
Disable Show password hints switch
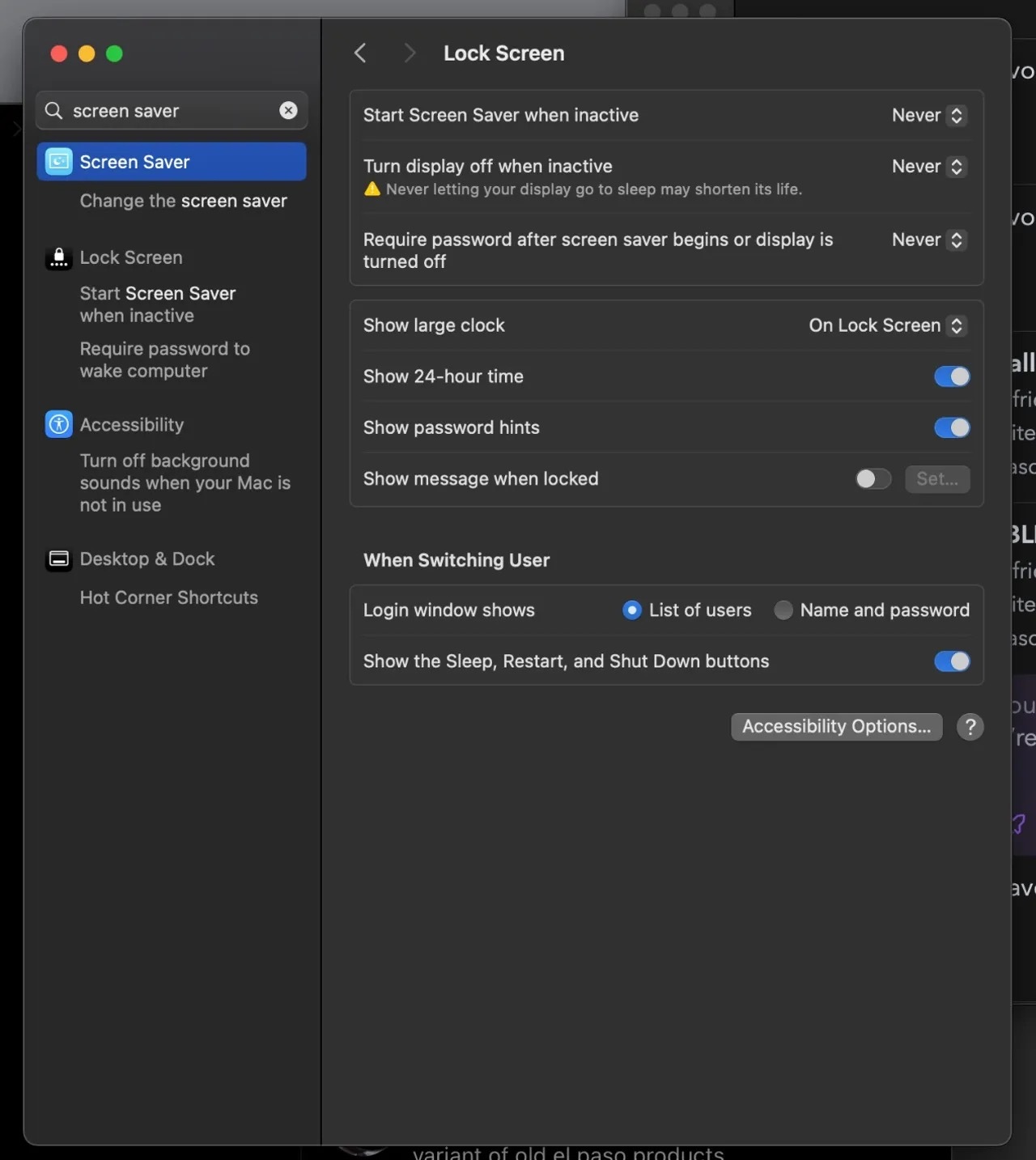pyautogui.click(x=952, y=427)
